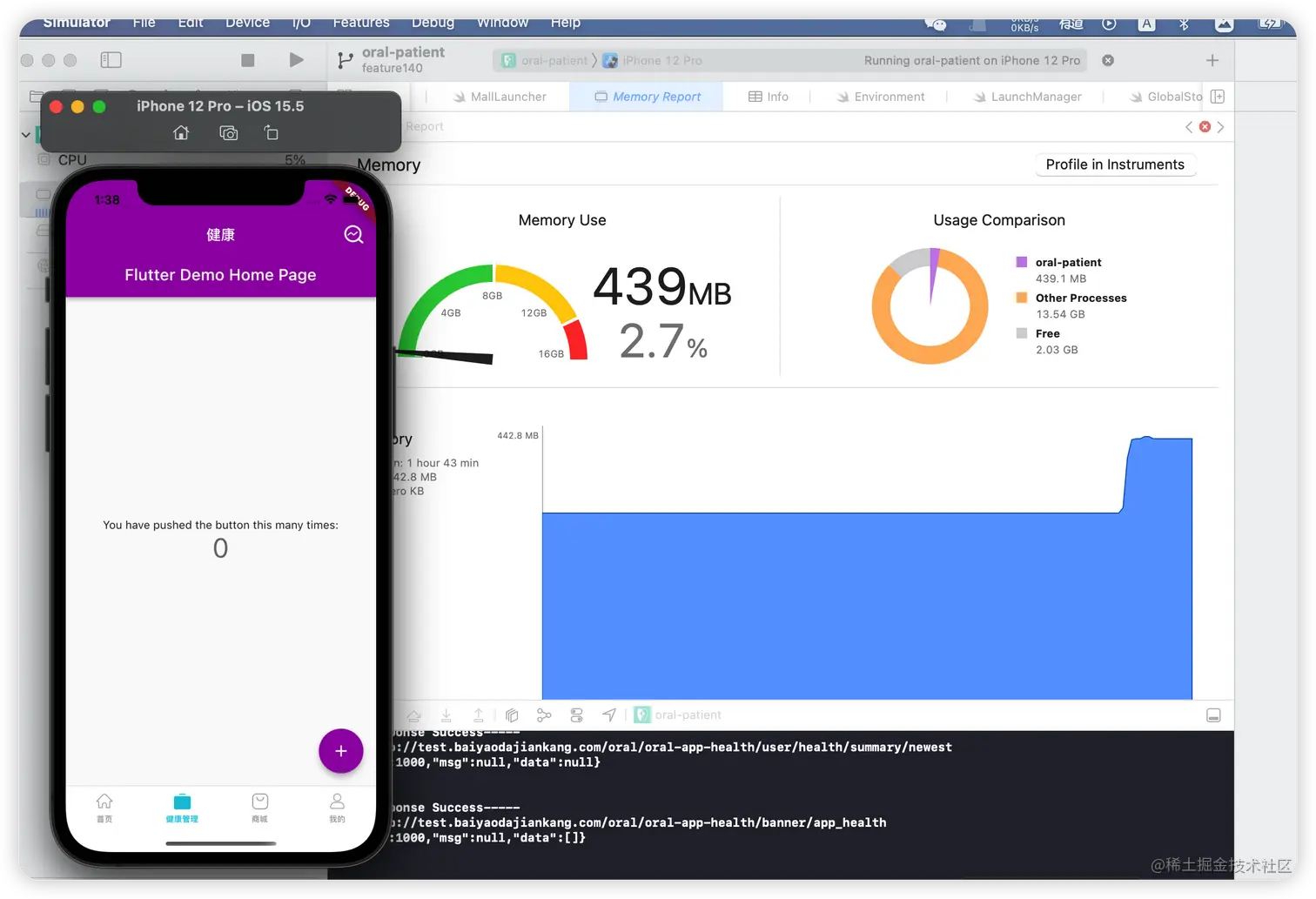Select the CPU gauge row in the debug navigator
Image resolution: width=1316 pixels, height=899 pixels.
point(173,160)
